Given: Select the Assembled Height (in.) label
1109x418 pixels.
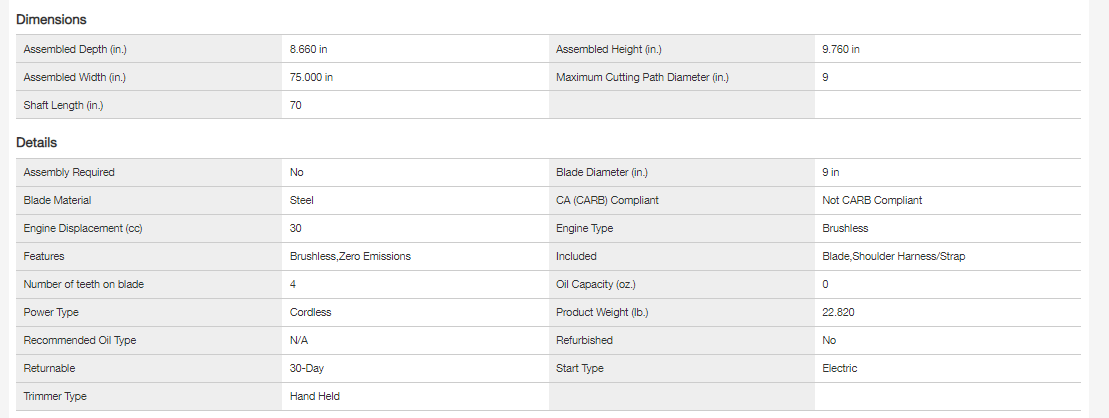Looking at the screenshot, I should (x=608, y=49).
